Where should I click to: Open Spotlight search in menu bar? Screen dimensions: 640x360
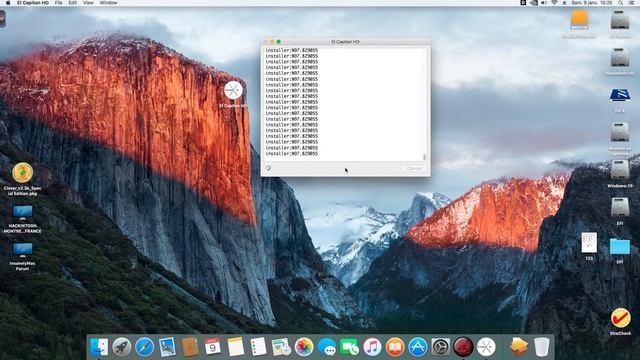(x=620, y=3)
